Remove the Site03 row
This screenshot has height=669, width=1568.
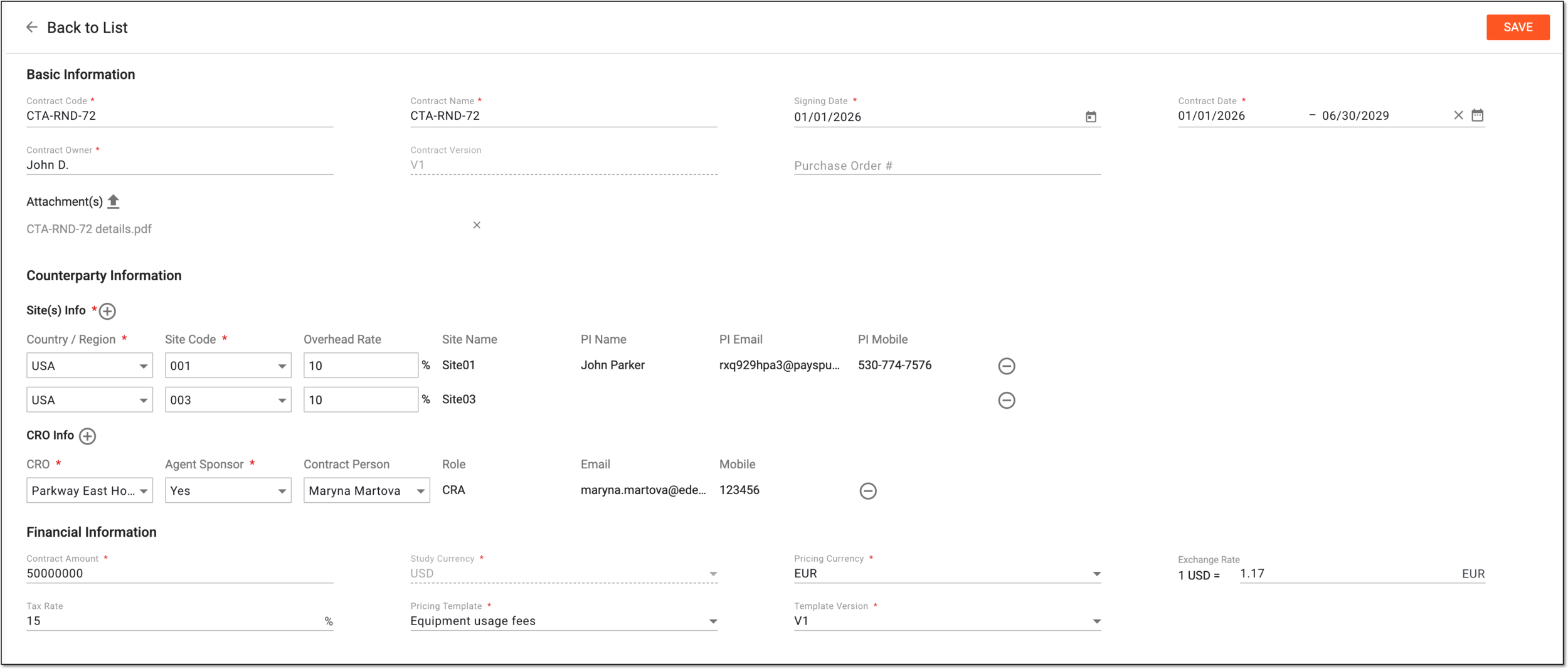tap(1006, 400)
